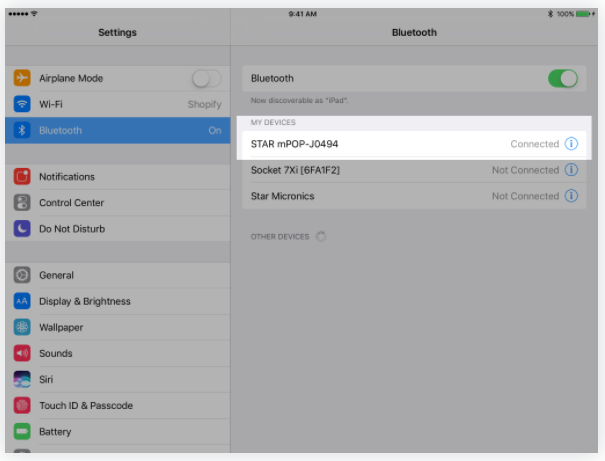Click the Display & Brightness AA icon
The width and height of the screenshot is (605, 461).
coord(22,301)
